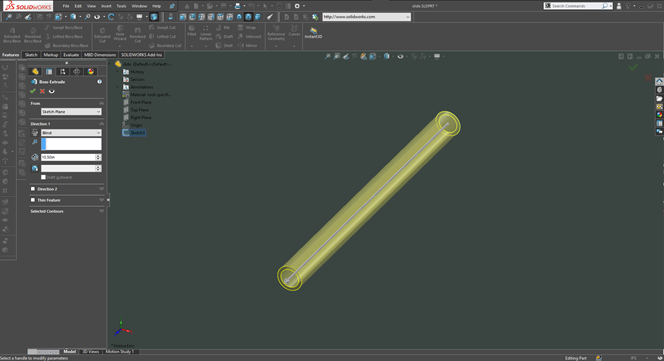The image size is (664, 361).
Task: Open the Edit menu
Action: point(78,6)
